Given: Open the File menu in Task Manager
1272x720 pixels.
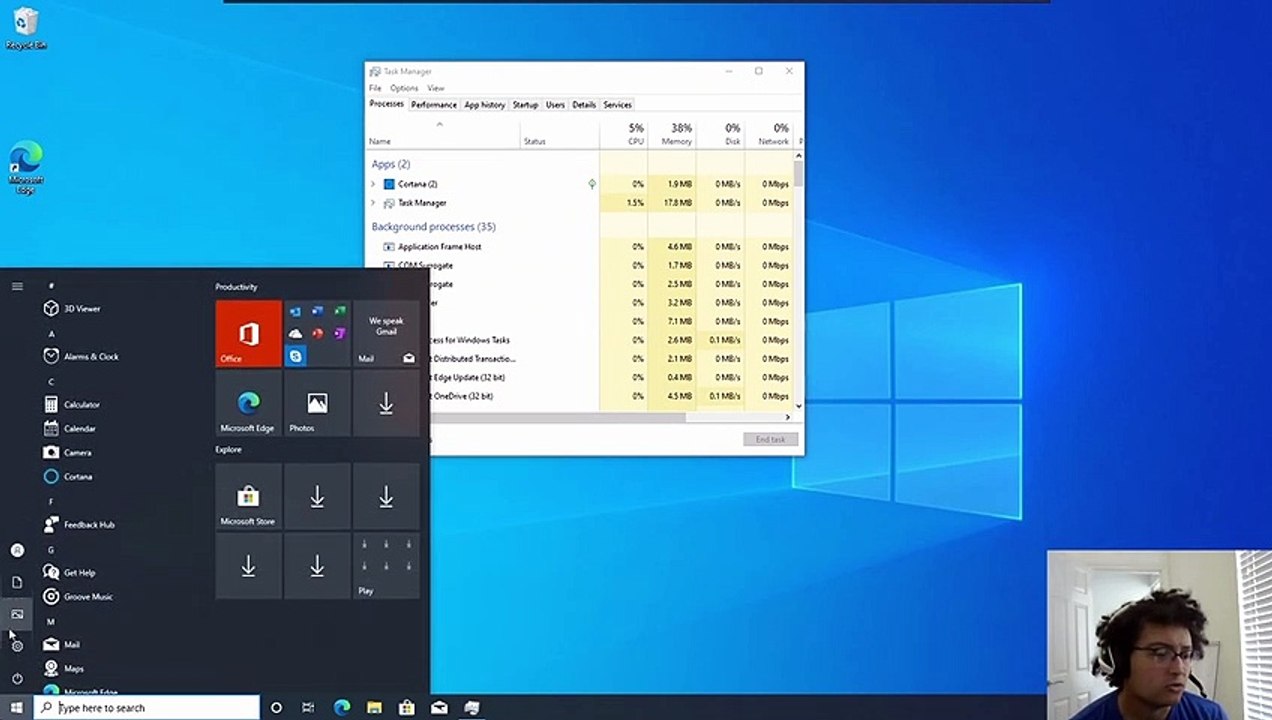Looking at the screenshot, I should pyautogui.click(x=375, y=88).
